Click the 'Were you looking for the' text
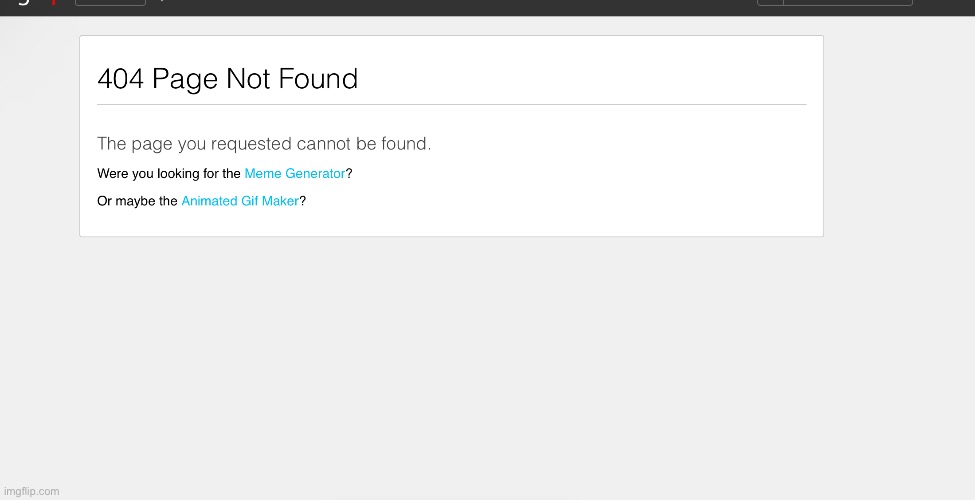Image resolution: width=975 pixels, height=500 pixels. coord(168,174)
